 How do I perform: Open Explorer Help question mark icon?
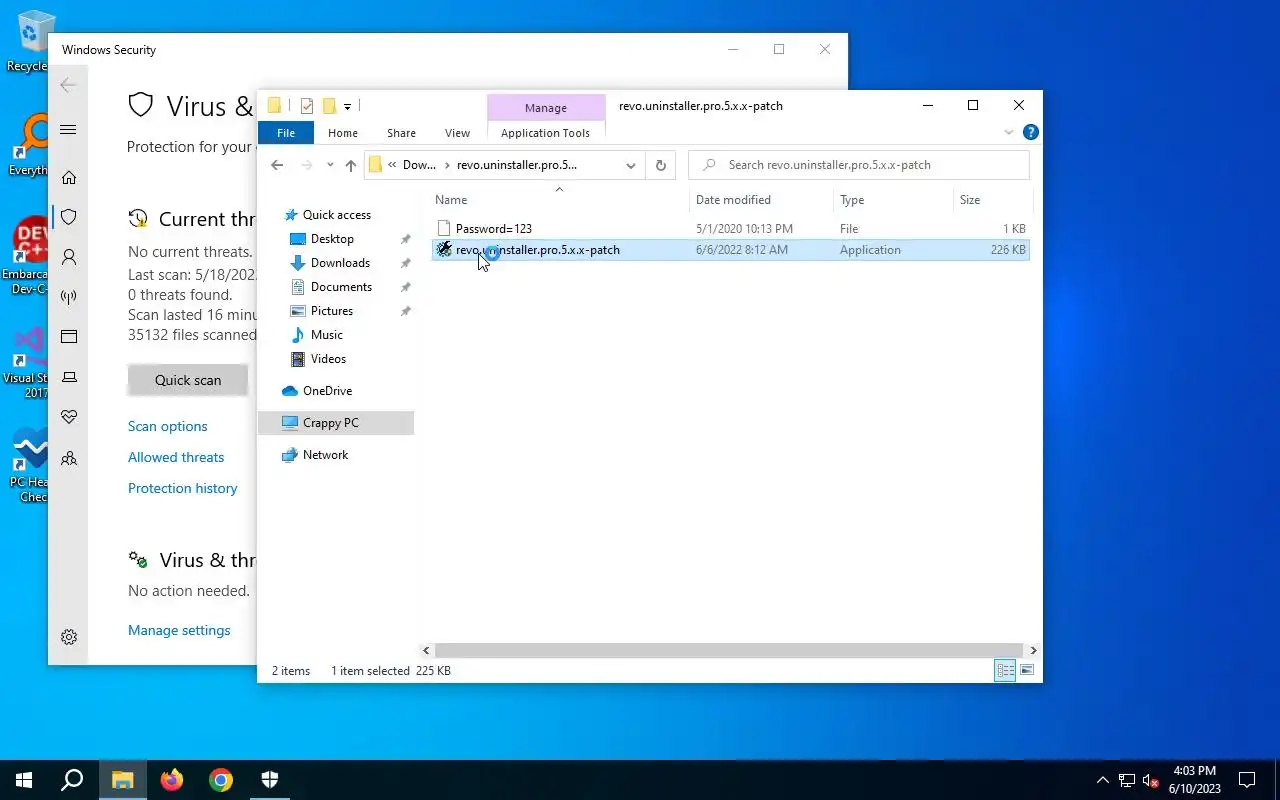1031,132
